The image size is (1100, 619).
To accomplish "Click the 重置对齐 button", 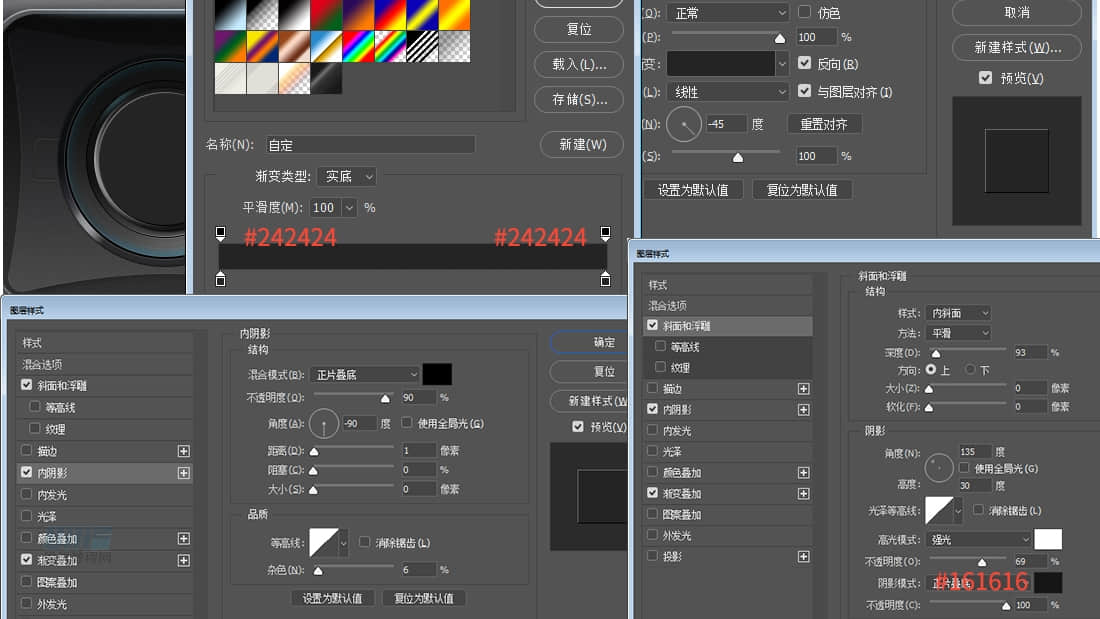I will (824, 124).
